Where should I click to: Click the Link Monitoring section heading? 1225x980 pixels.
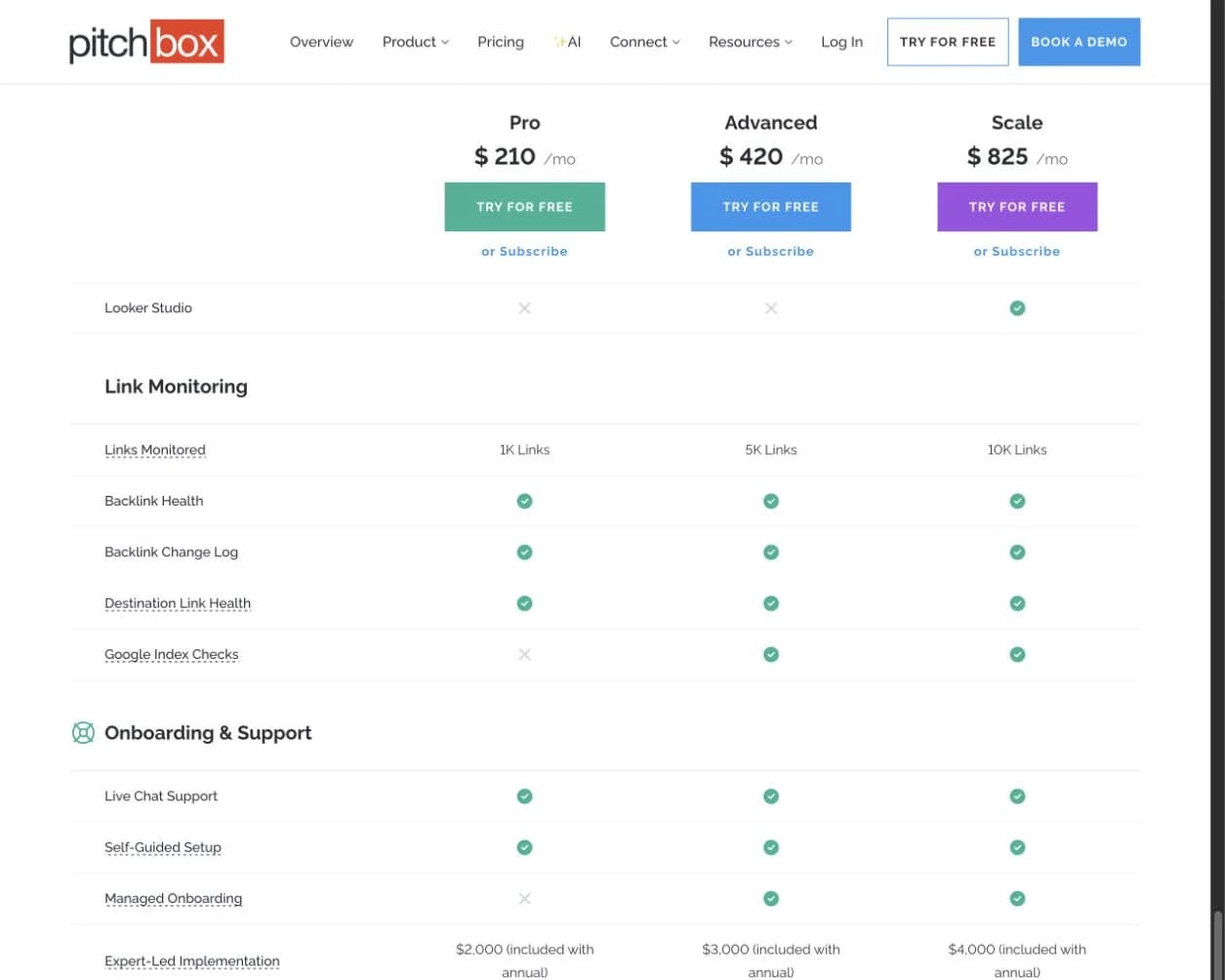pos(176,387)
